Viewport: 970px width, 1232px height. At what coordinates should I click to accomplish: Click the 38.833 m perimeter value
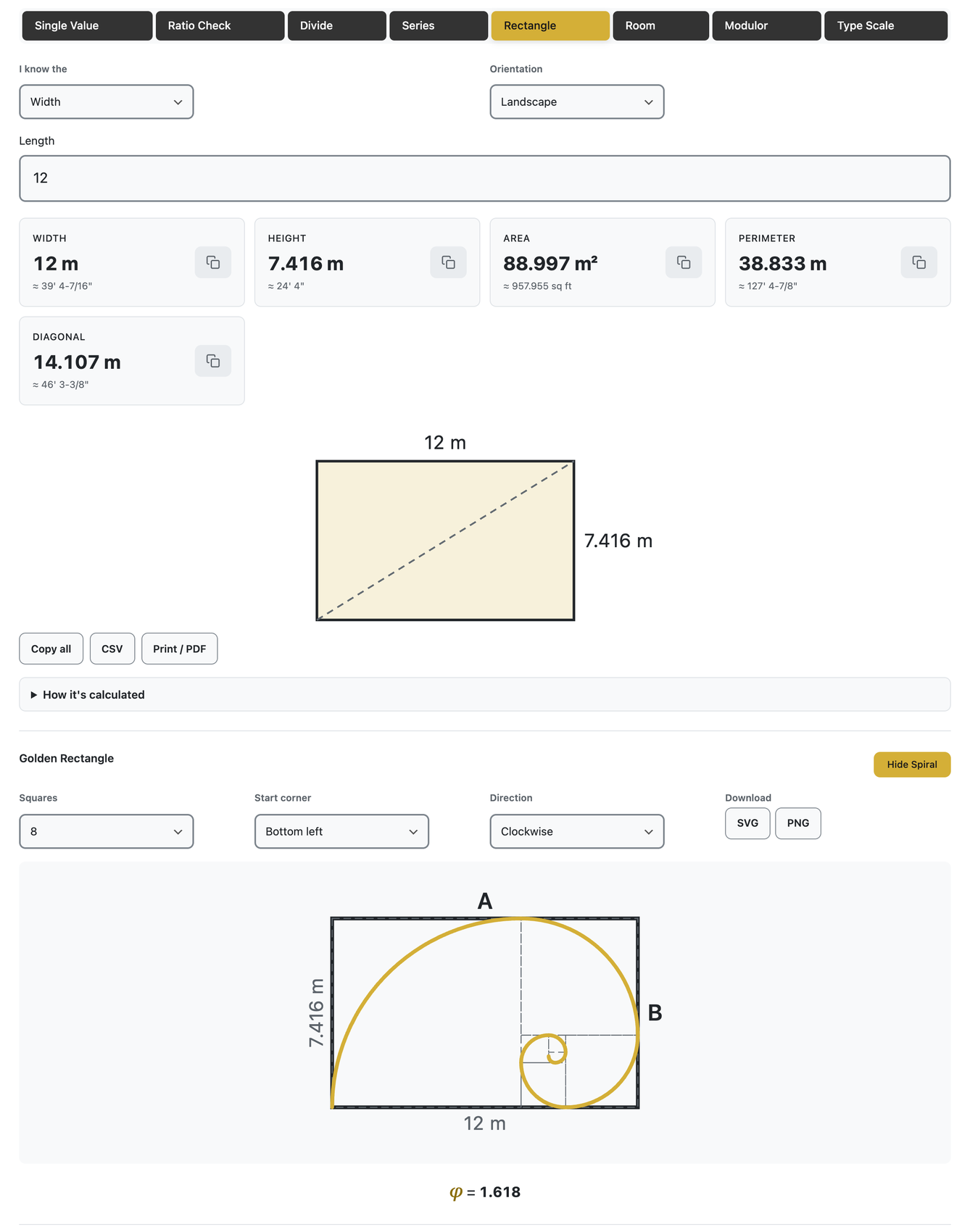click(x=783, y=264)
